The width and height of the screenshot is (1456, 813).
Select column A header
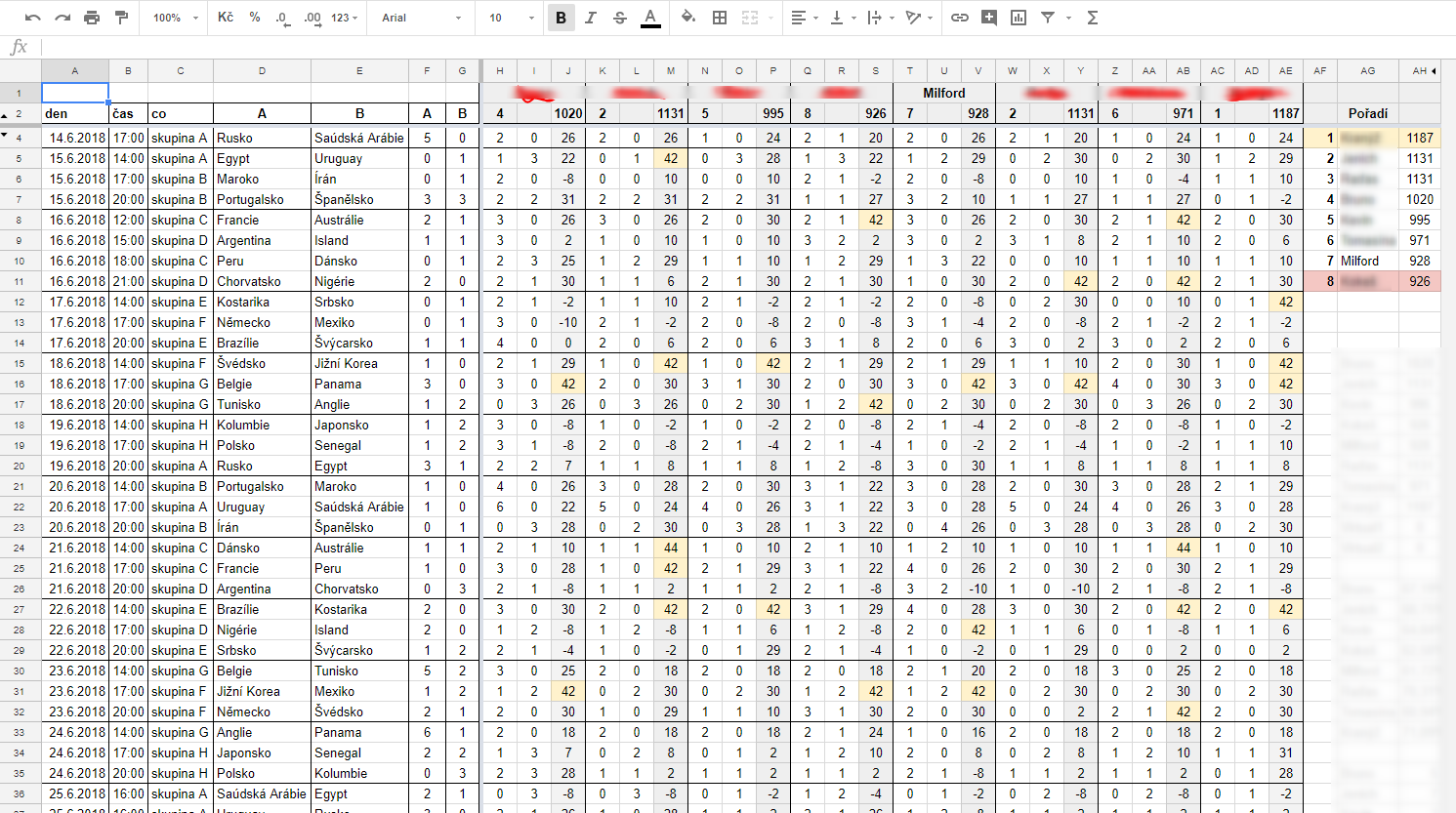pos(75,70)
